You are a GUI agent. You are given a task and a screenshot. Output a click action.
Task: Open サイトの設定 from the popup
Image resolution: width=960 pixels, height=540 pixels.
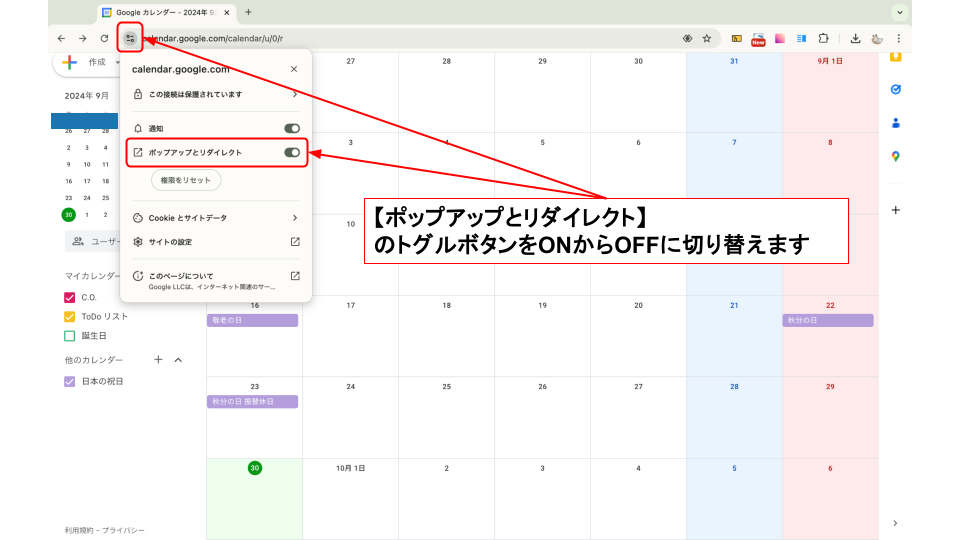tap(215, 242)
